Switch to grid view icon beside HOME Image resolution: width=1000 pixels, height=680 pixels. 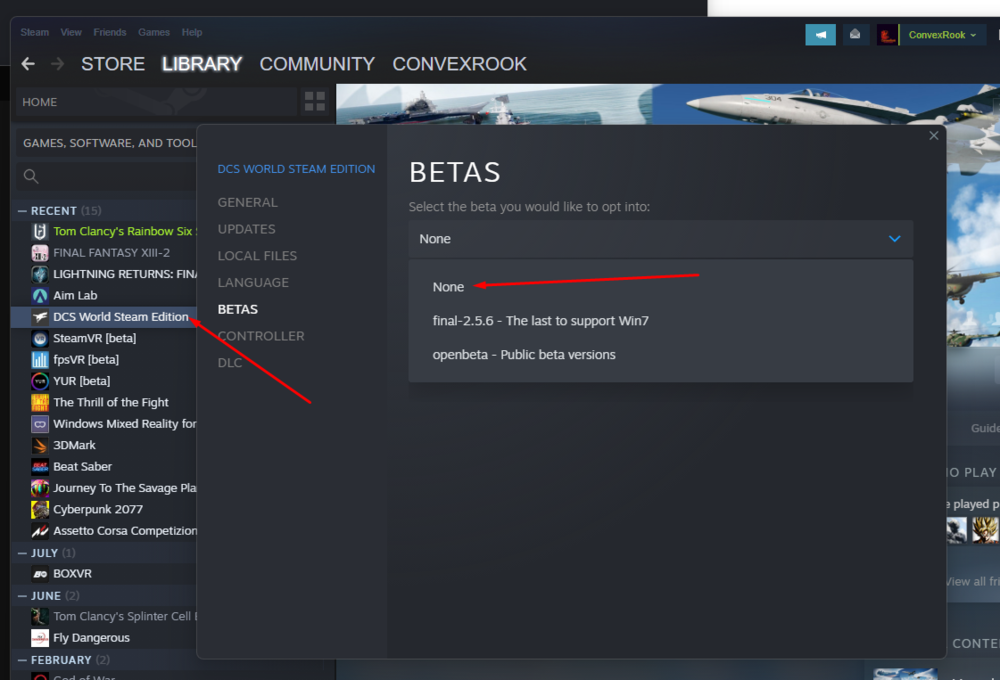(314, 101)
